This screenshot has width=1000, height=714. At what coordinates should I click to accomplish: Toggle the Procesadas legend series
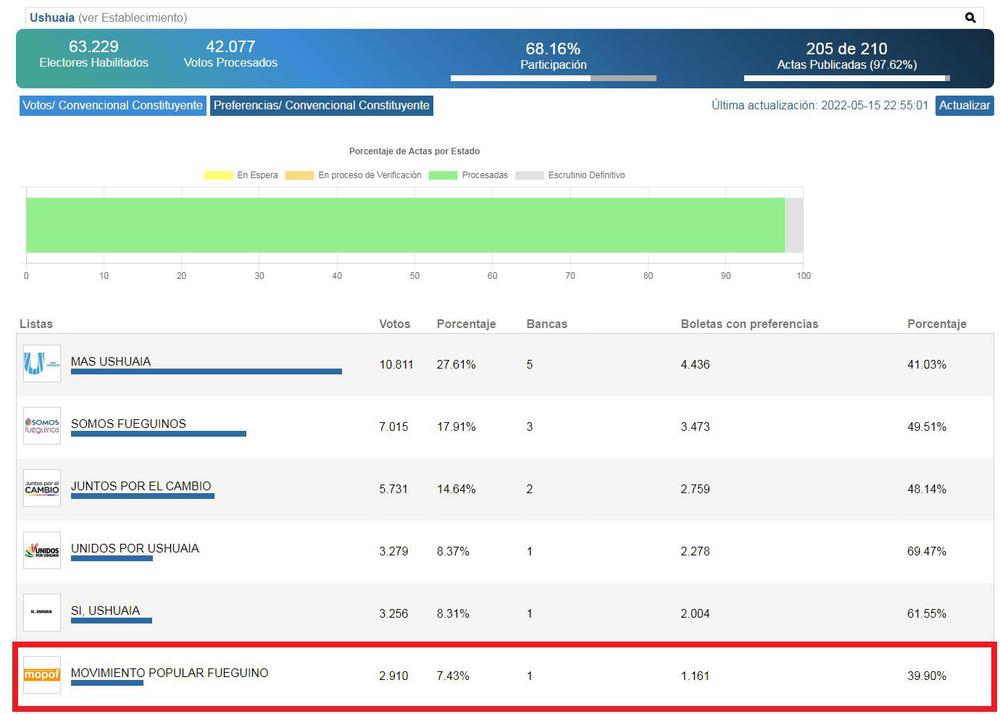(x=468, y=175)
